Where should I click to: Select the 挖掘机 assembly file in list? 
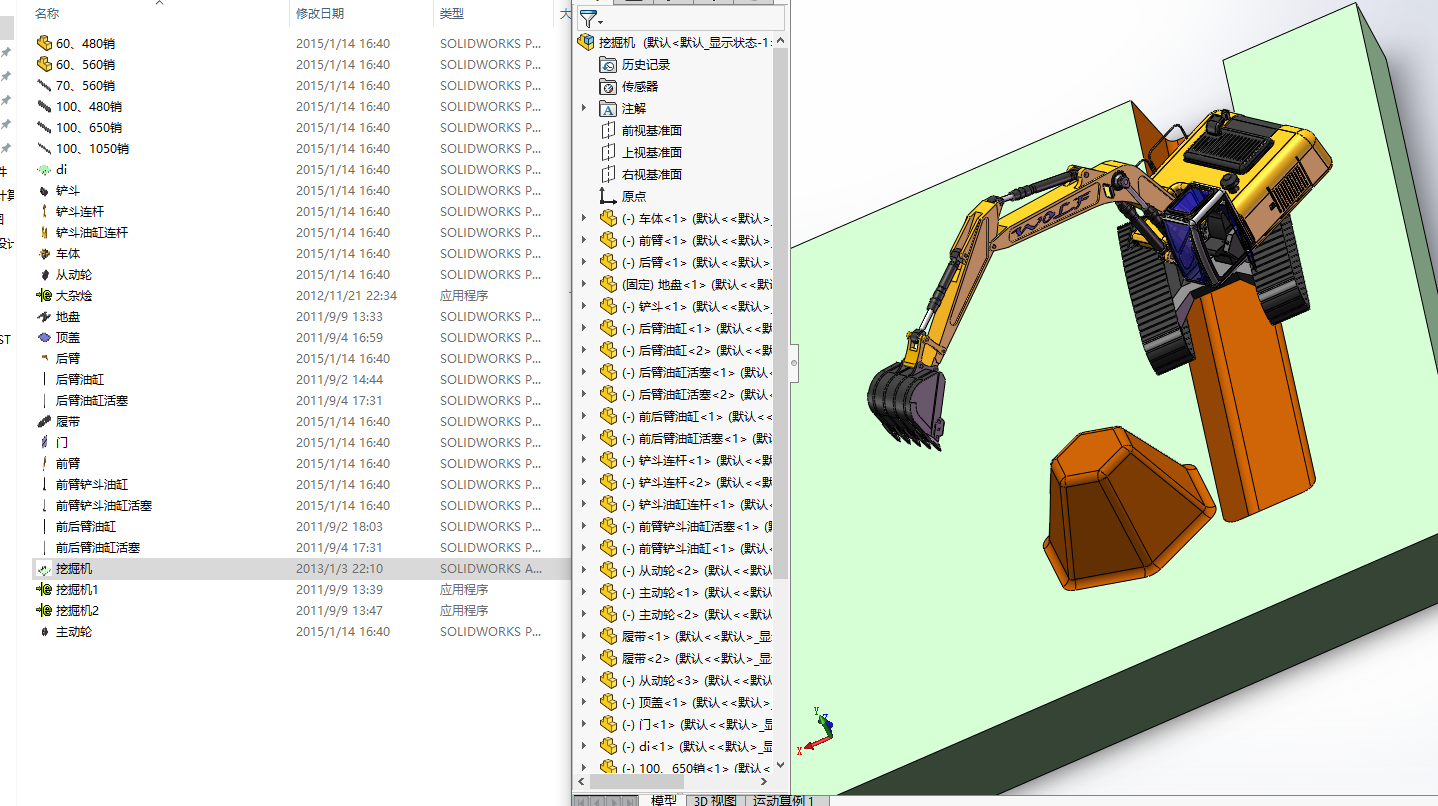(74, 568)
